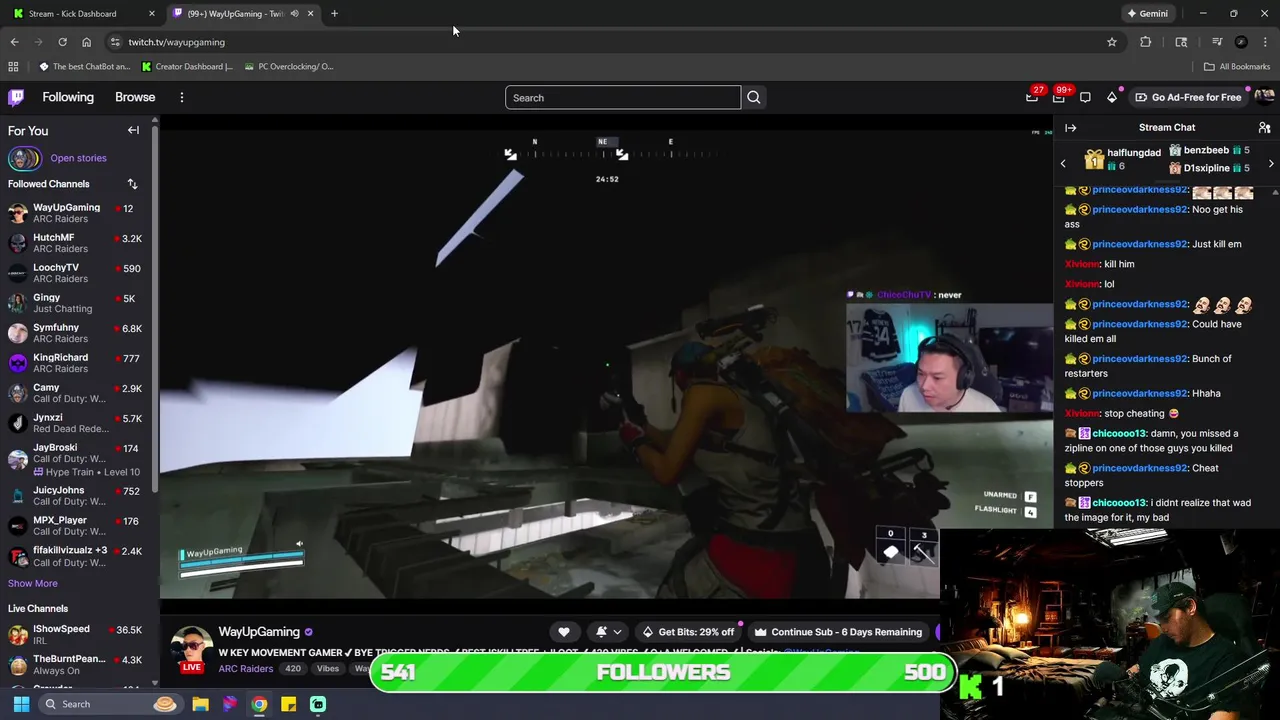Open Prime loot with the 27 badge
The image size is (1280, 720).
point(1032,97)
